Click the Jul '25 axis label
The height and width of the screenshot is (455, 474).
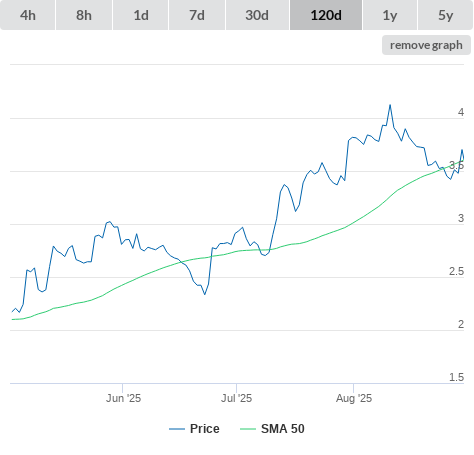click(x=236, y=398)
